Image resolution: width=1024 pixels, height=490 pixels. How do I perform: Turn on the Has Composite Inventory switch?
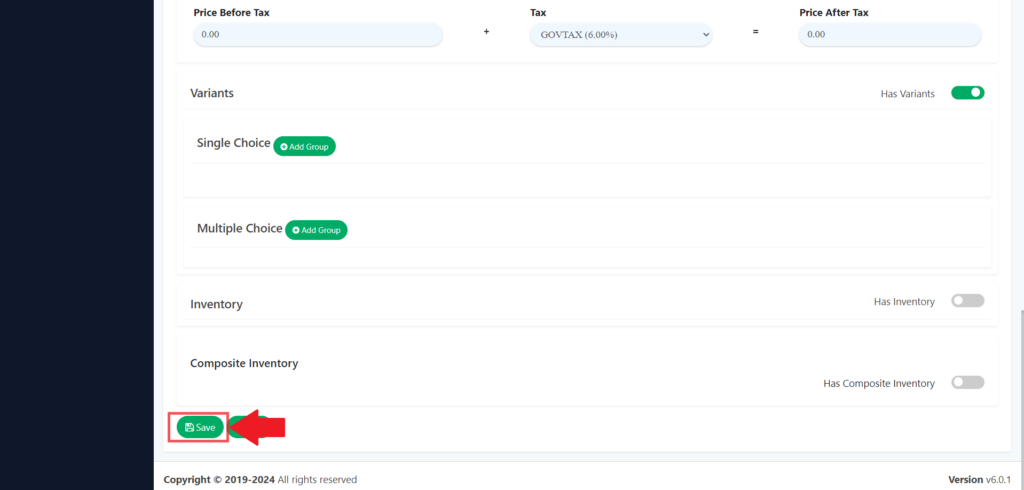click(967, 383)
